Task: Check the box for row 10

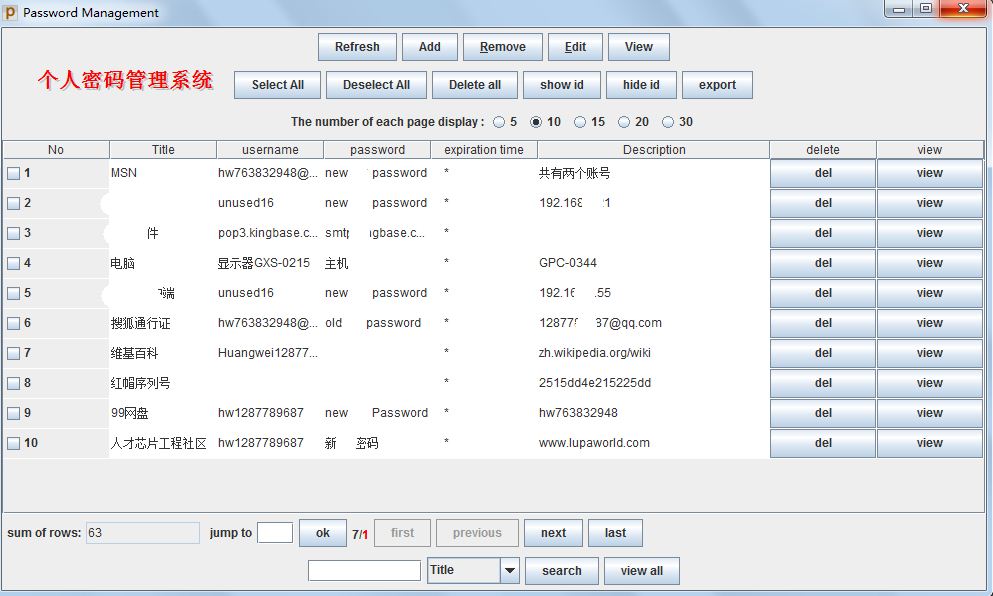Action: click(x=13, y=443)
